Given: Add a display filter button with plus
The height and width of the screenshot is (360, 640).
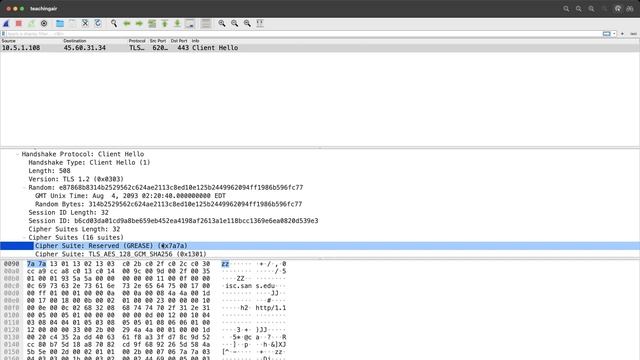Looking at the screenshot, I should (622, 34).
